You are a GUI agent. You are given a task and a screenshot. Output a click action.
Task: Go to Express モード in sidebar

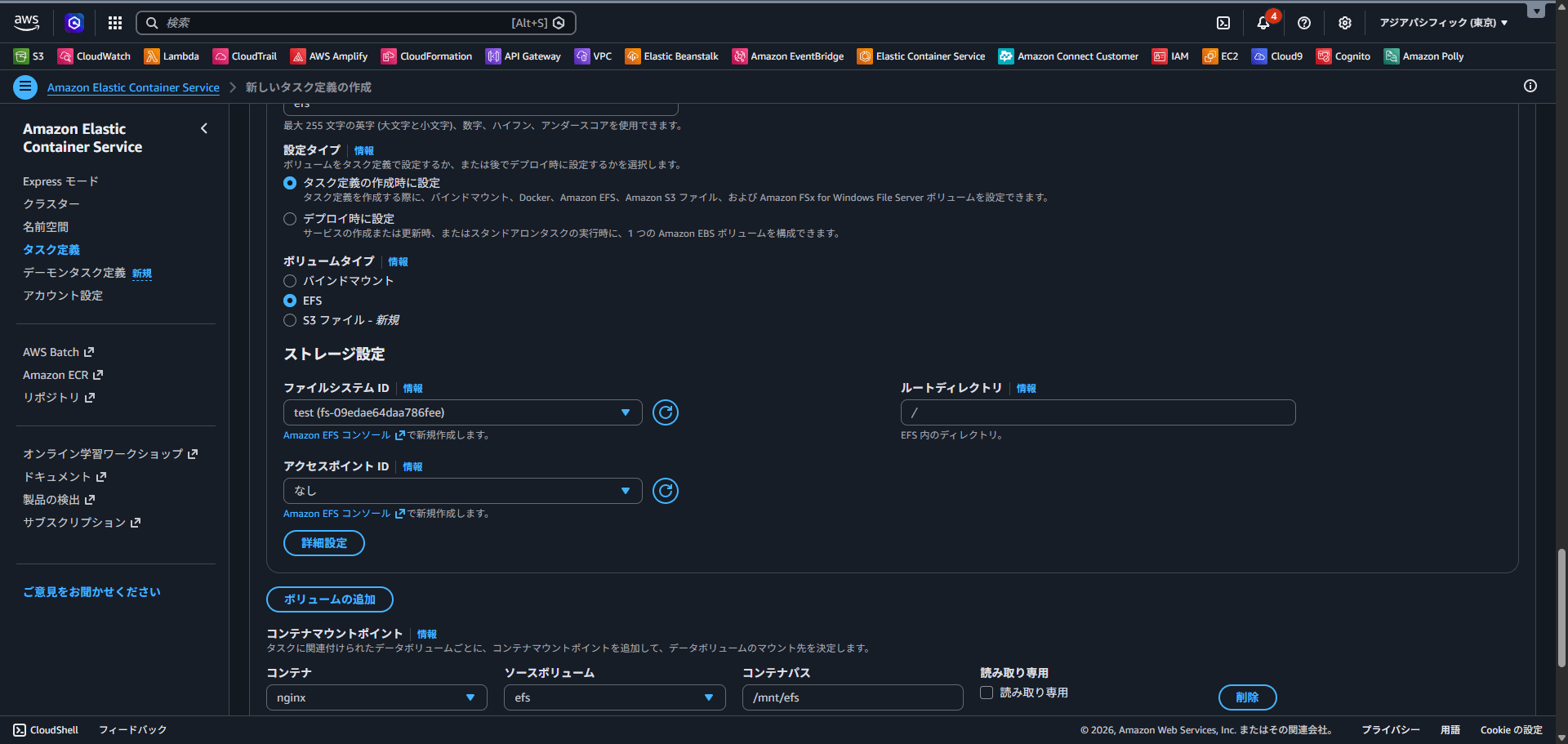(60, 181)
